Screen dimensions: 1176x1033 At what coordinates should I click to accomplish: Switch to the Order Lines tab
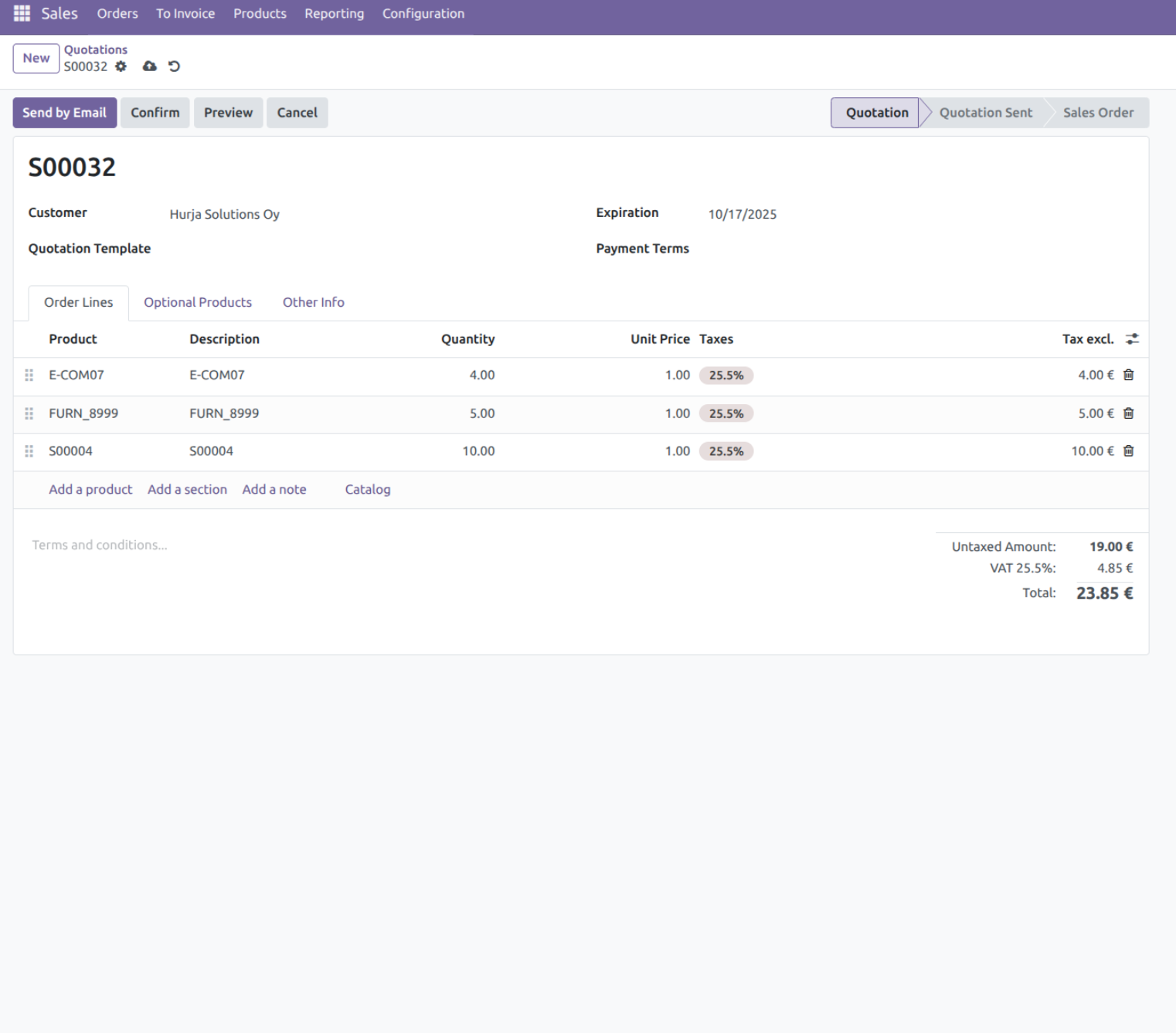(78, 302)
